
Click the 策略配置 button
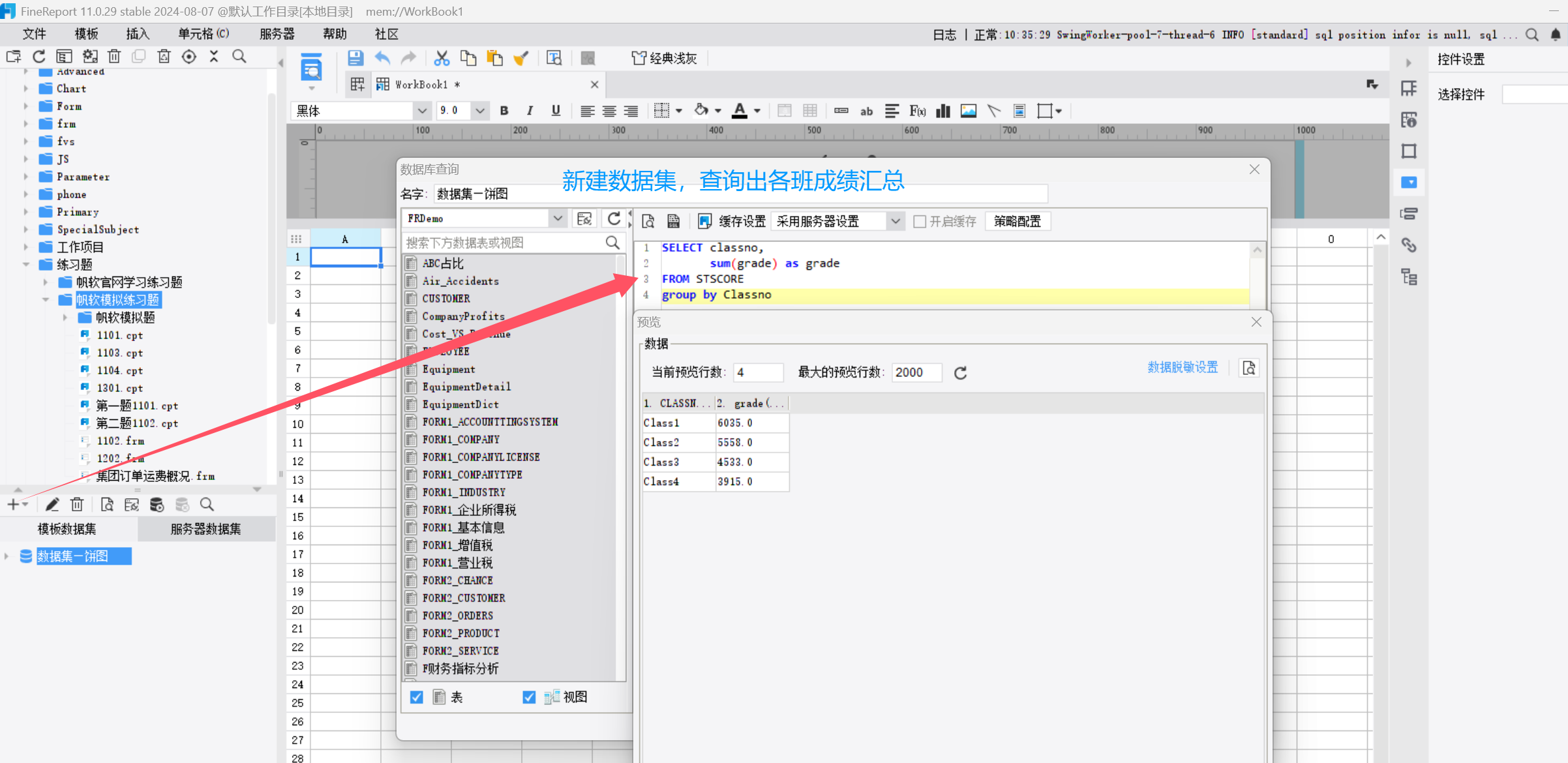[1017, 222]
